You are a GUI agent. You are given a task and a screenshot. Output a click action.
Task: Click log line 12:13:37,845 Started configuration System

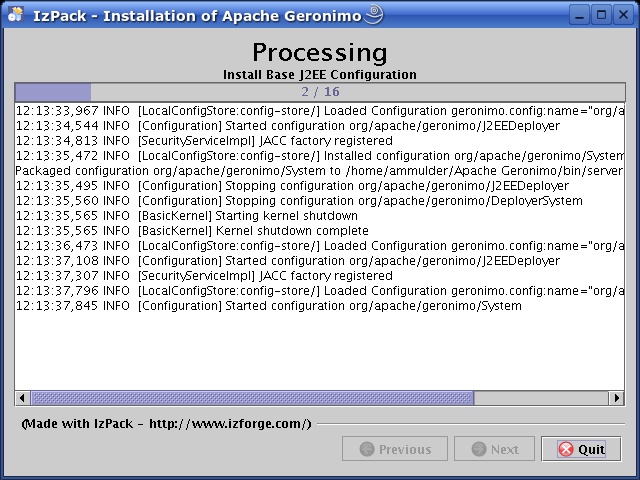point(269,306)
